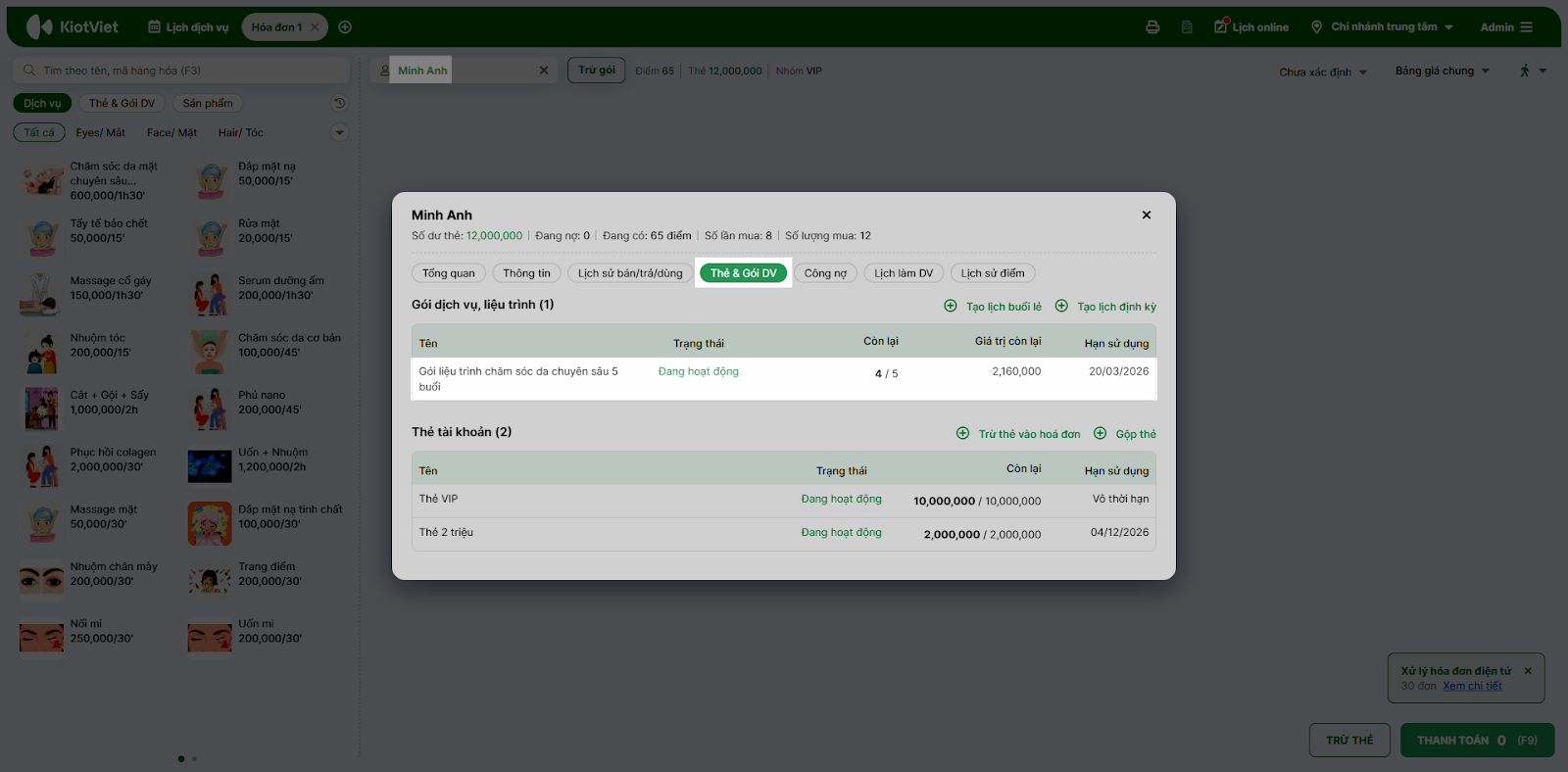
Task: Select the Nhuộm tóc service thumbnail
Action: click(41, 353)
